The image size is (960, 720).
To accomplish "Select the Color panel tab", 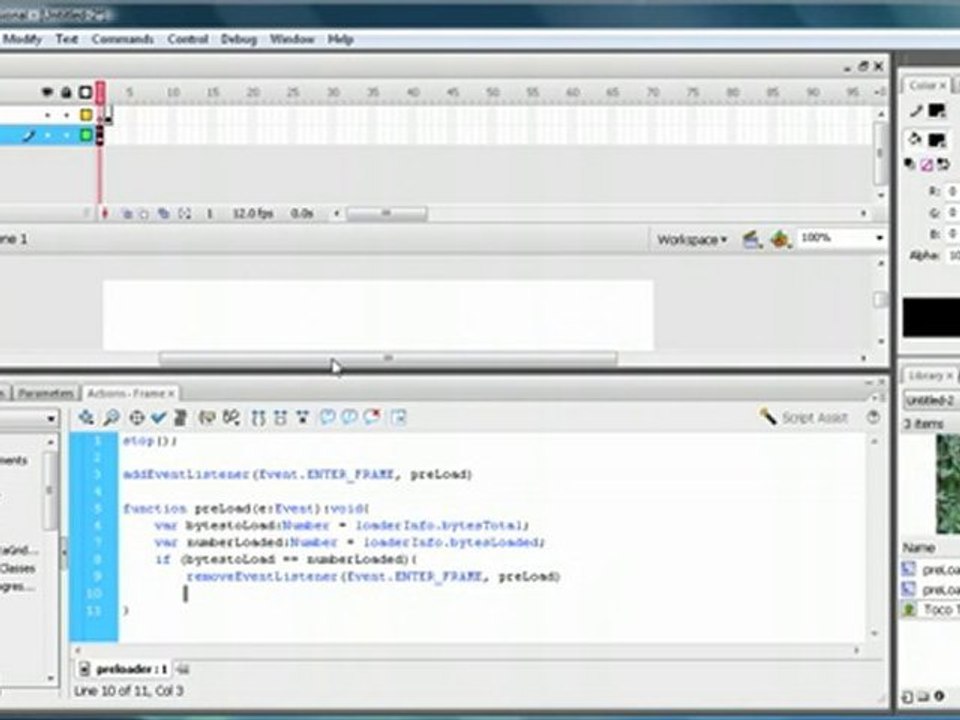I will (x=926, y=85).
